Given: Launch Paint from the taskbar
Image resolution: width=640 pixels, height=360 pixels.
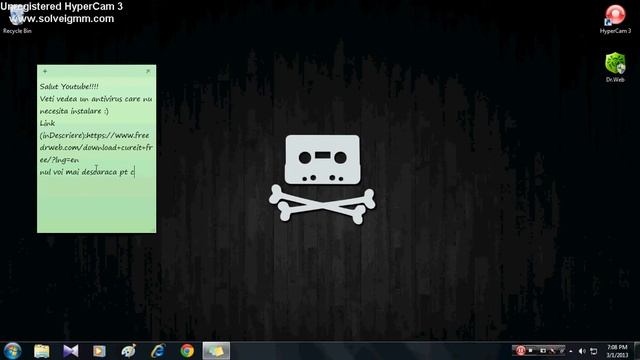Looking at the screenshot, I should pyautogui.click(x=129, y=351).
